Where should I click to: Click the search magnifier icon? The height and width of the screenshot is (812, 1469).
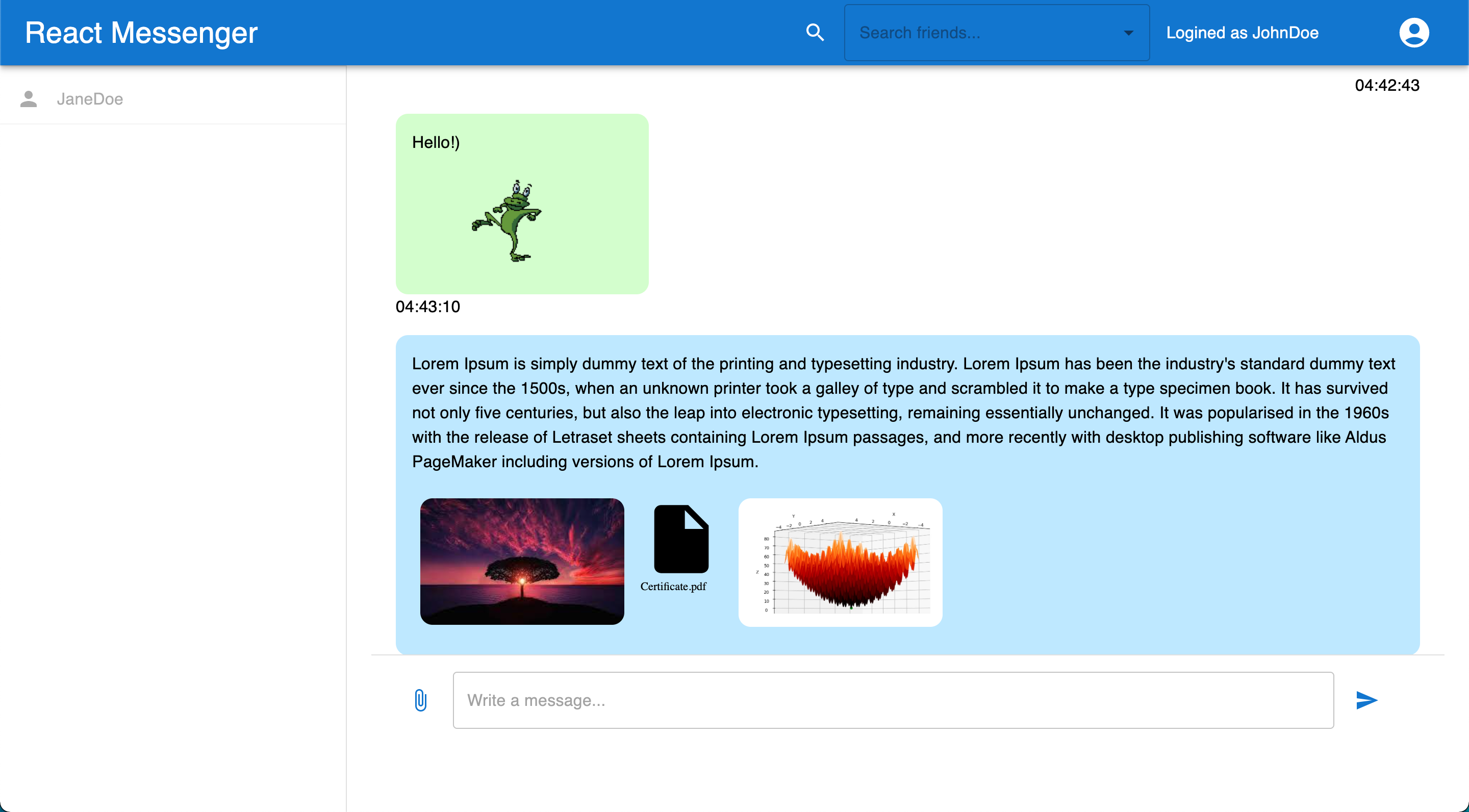click(x=815, y=33)
